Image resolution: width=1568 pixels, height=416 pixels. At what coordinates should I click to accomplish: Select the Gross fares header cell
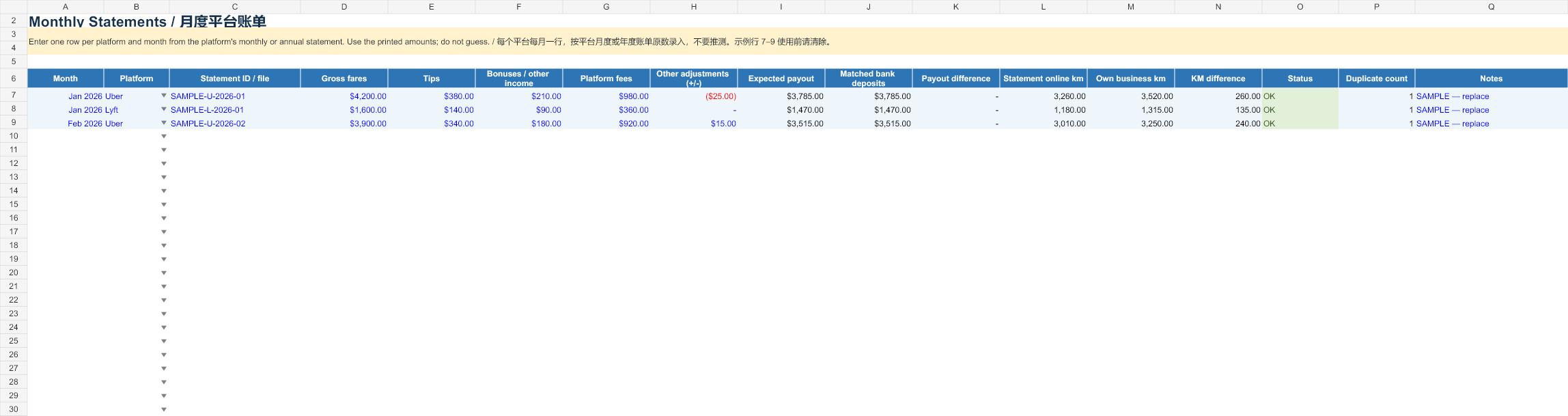[x=344, y=79]
